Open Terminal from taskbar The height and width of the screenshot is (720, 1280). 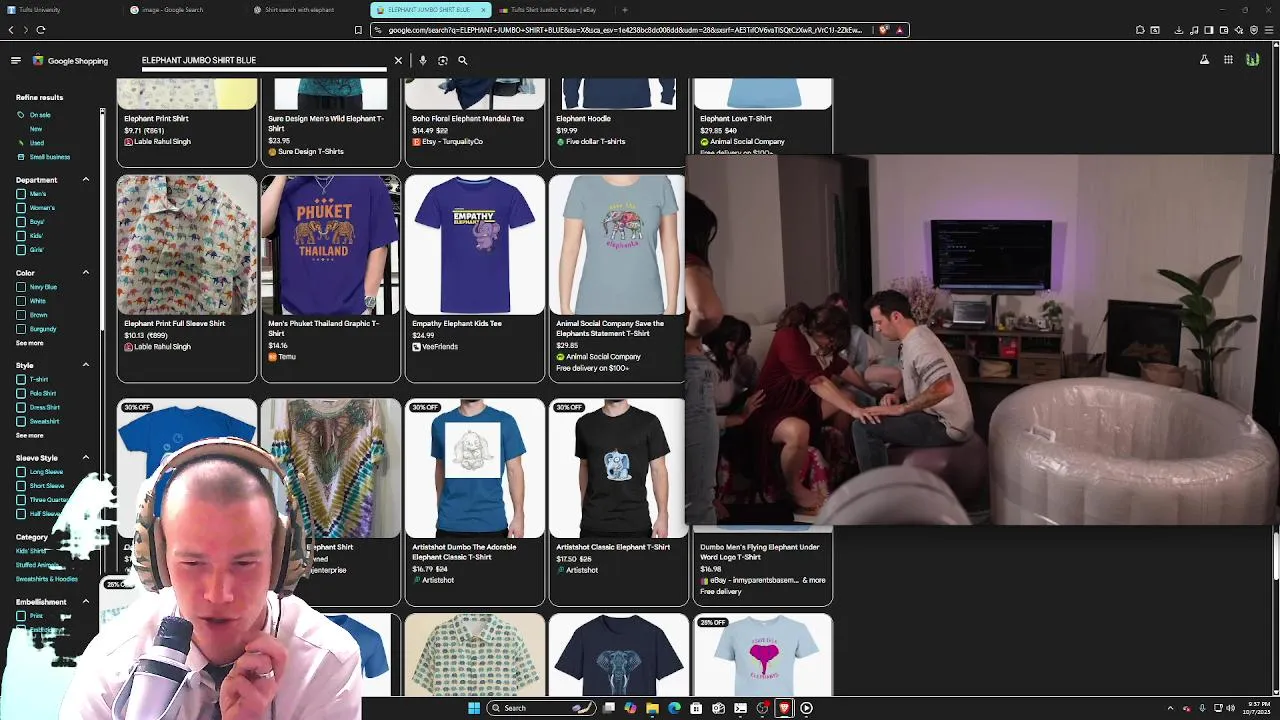tap(740, 708)
